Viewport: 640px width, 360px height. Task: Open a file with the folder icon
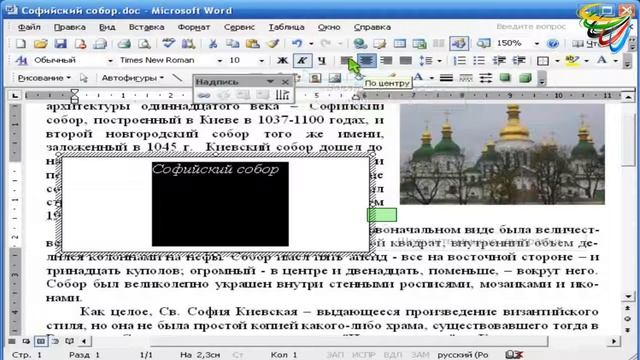pyautogui.click(x=40, y=43)
